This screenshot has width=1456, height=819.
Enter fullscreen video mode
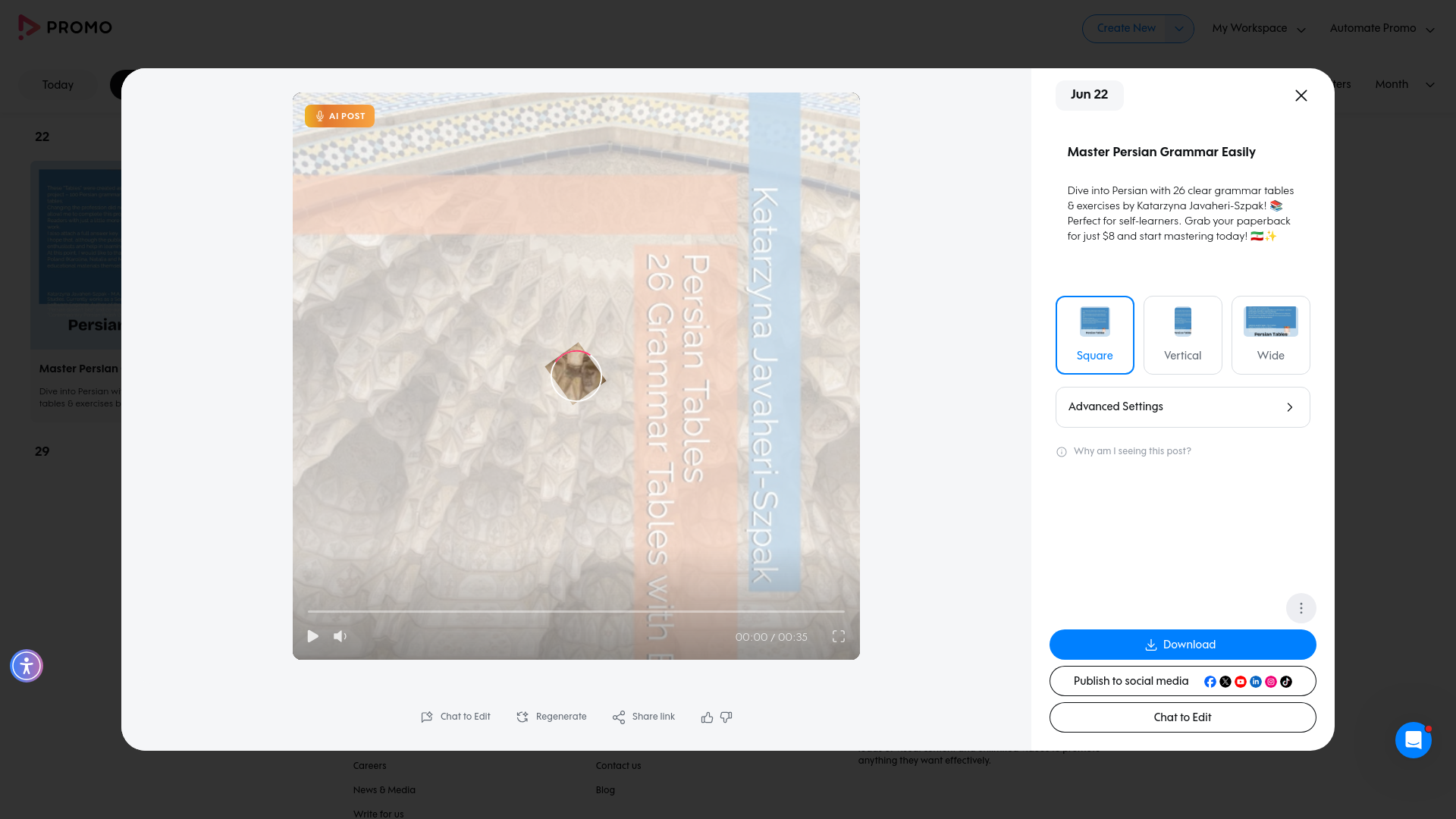tap(838, 636)
